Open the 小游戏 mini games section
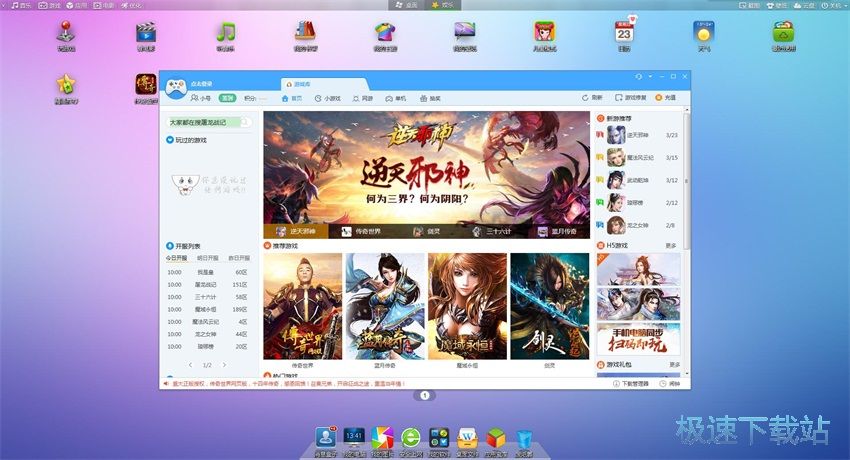The height and width of the screenshot is (460, 850). (x=327, y=99)
